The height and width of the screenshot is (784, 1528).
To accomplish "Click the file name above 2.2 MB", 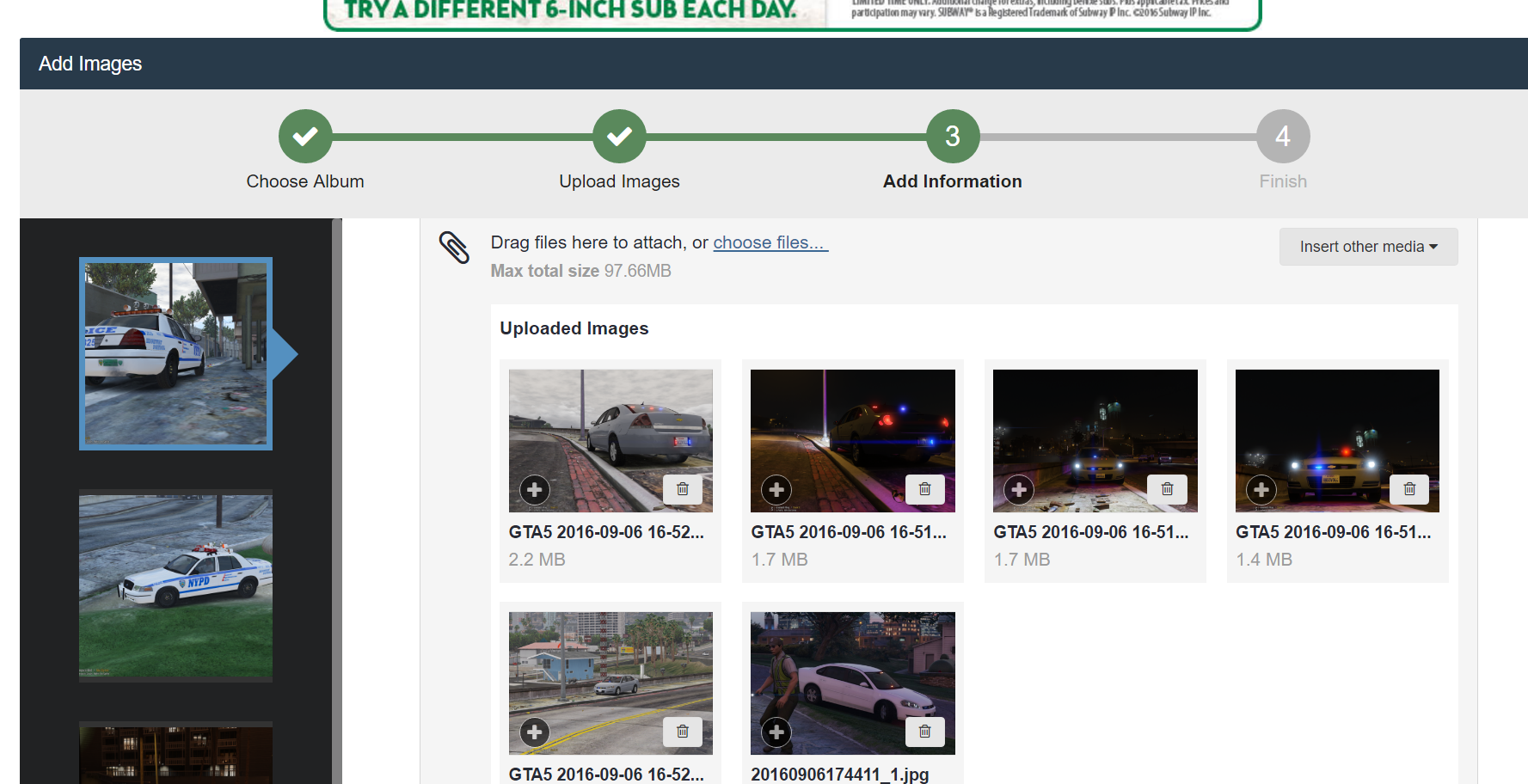I will tap(606, 532).
